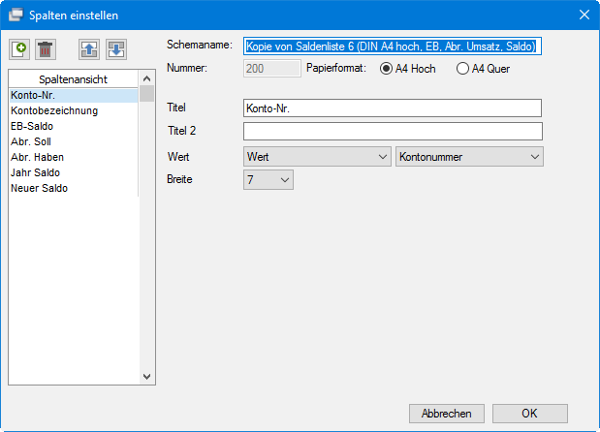Close the Spalten einstellen dialog
600x432 pixels.
pyautogui.click(x=584, y=15)
